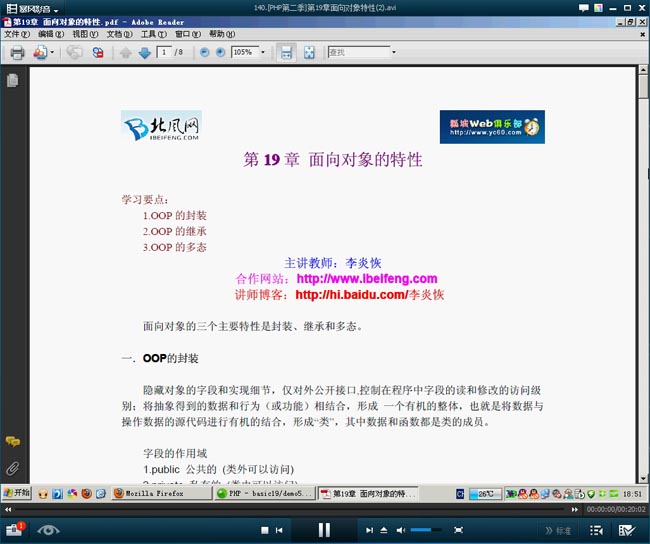Zoom in with the plus button
Viewport: 650px width, 544px height.
(x=221, y=52)
